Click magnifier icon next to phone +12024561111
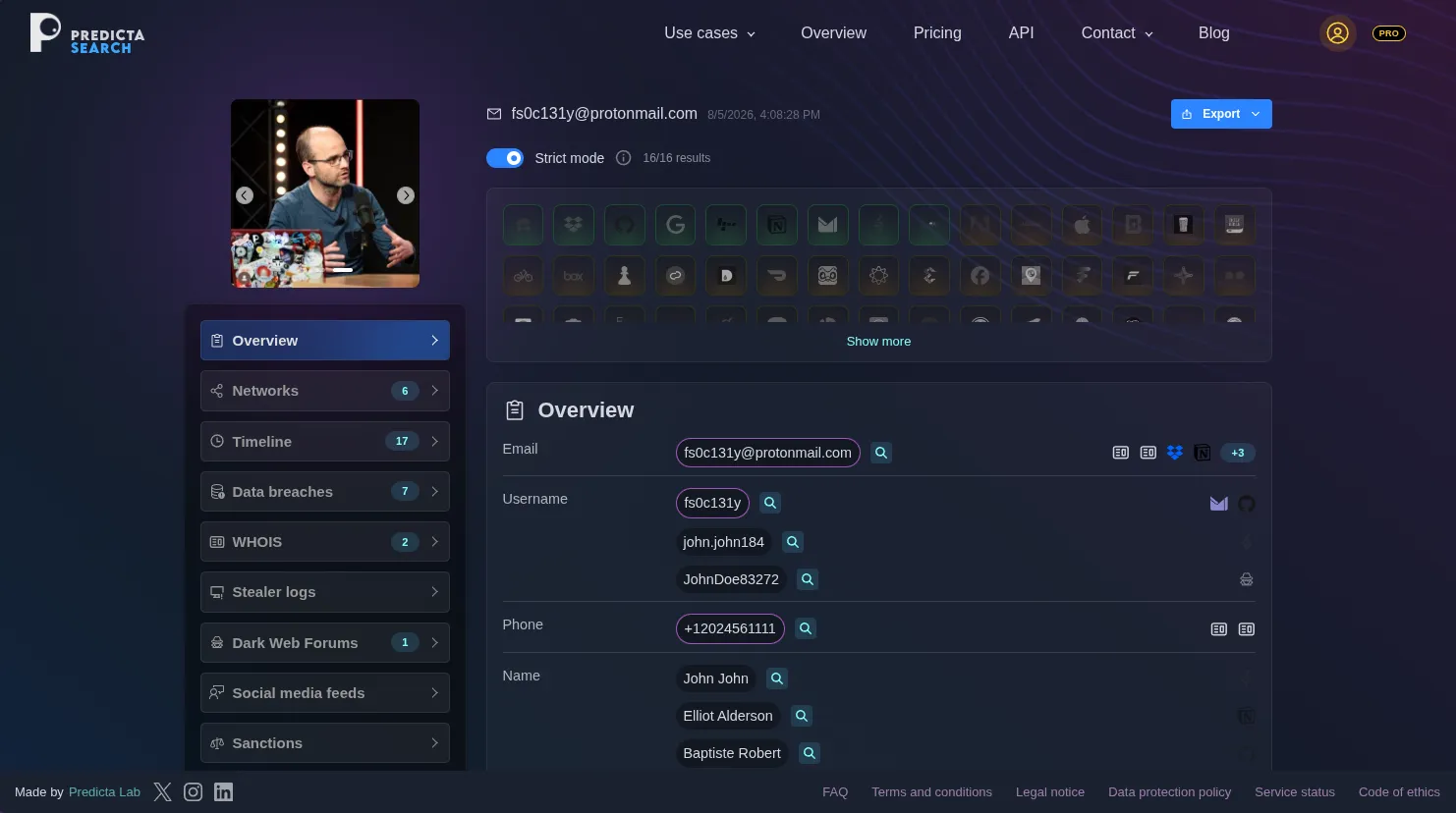The height and width of the screenshot is (813, 1456). click(806, 628)
